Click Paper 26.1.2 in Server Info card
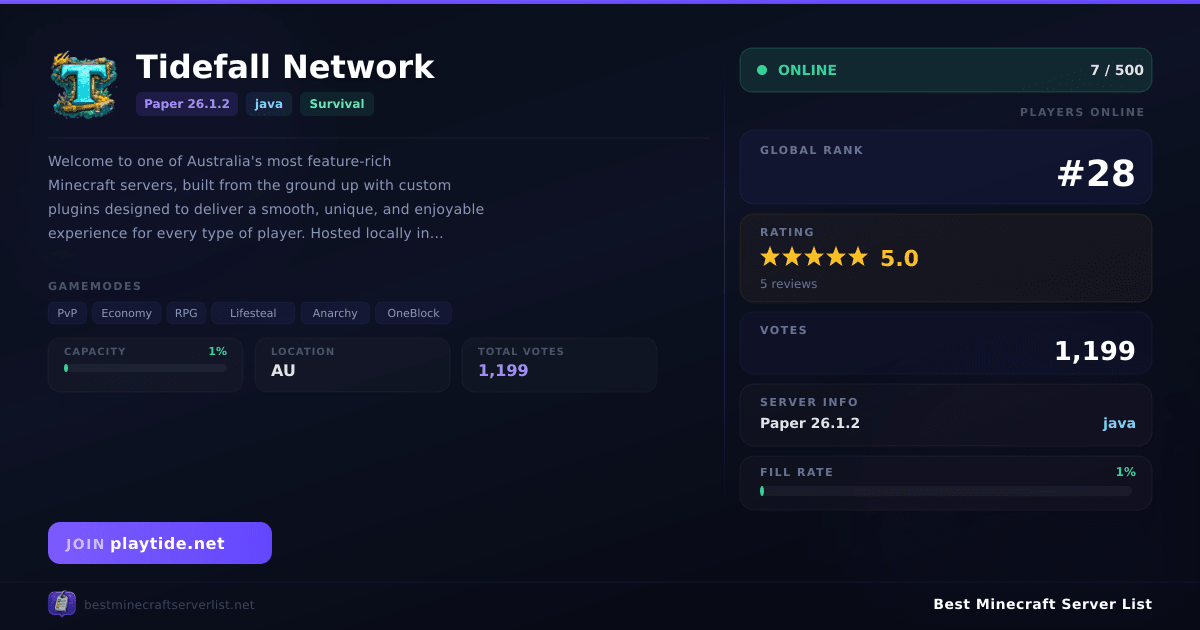1200x630 pixels. pyautogui.click(x=810, y=423)
